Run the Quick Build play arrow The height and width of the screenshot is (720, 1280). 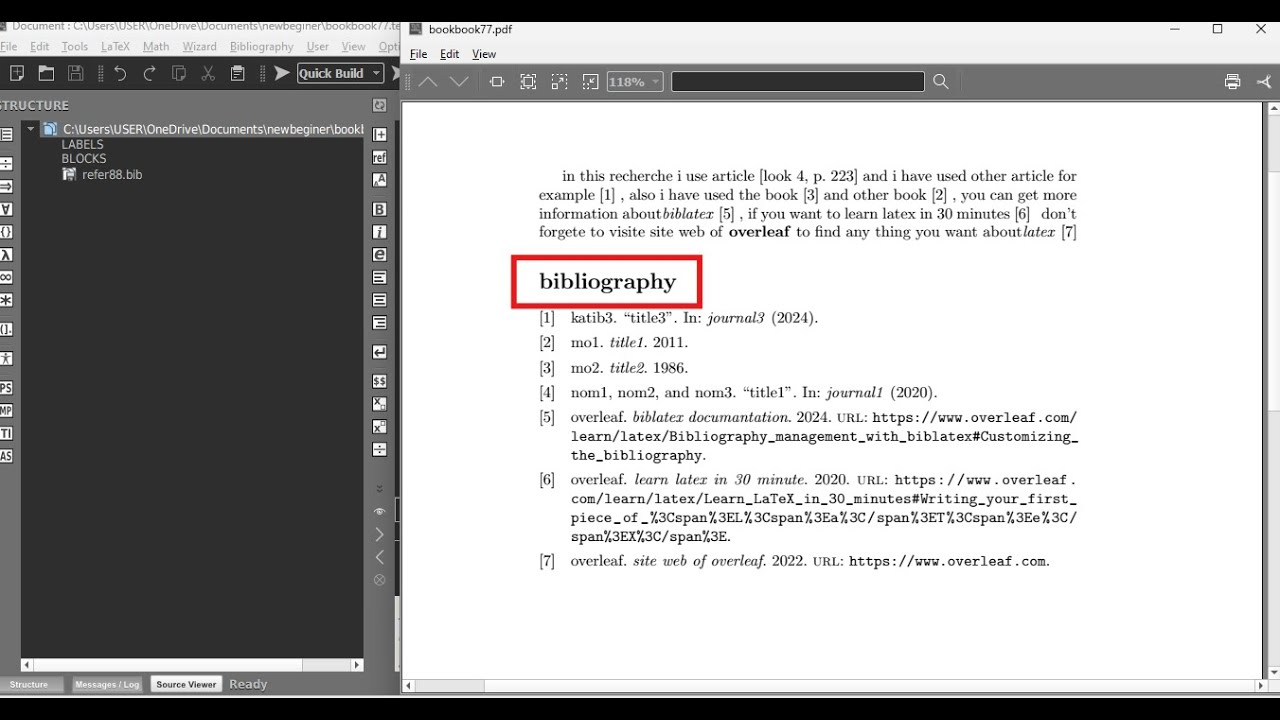coord(282,73)
